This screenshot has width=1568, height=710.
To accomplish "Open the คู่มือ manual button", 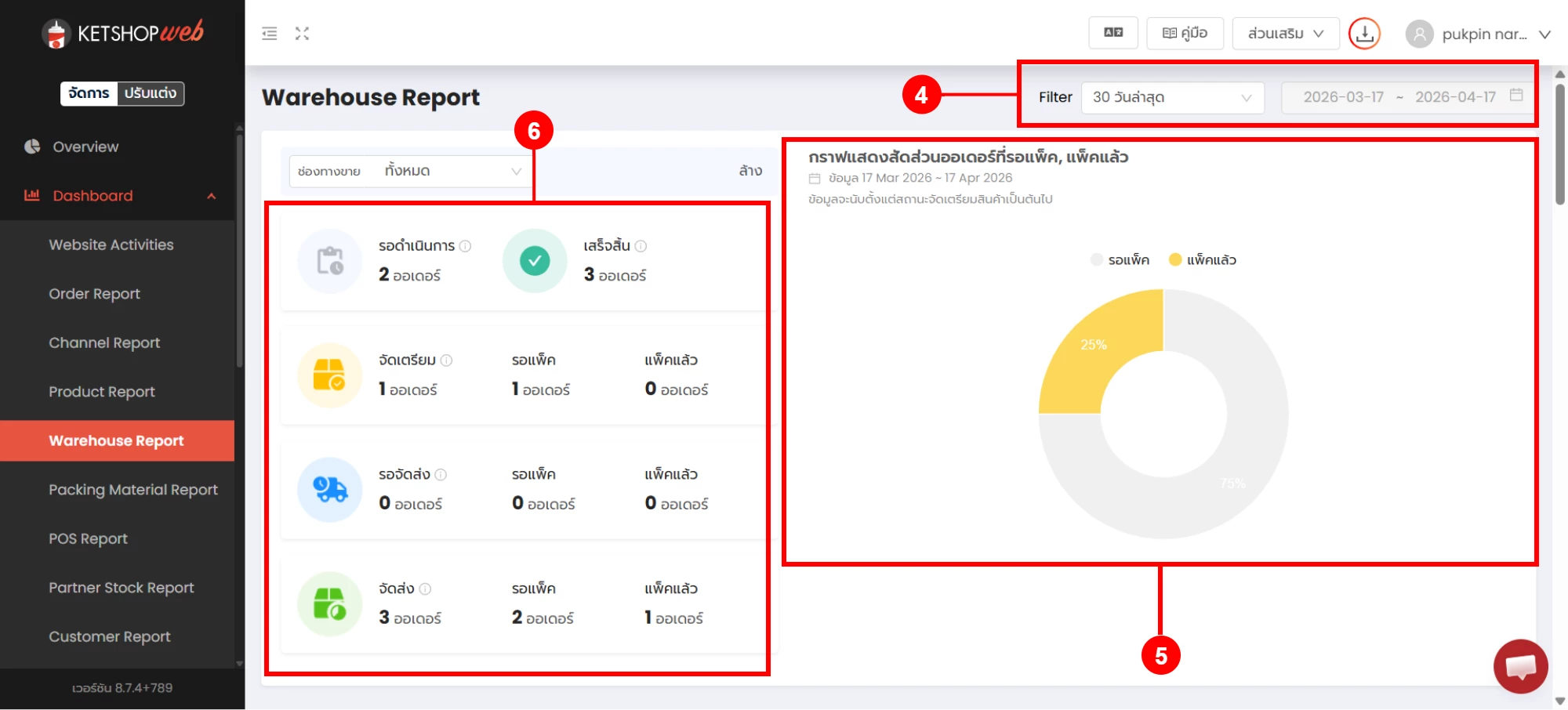I will [1185, 32].
